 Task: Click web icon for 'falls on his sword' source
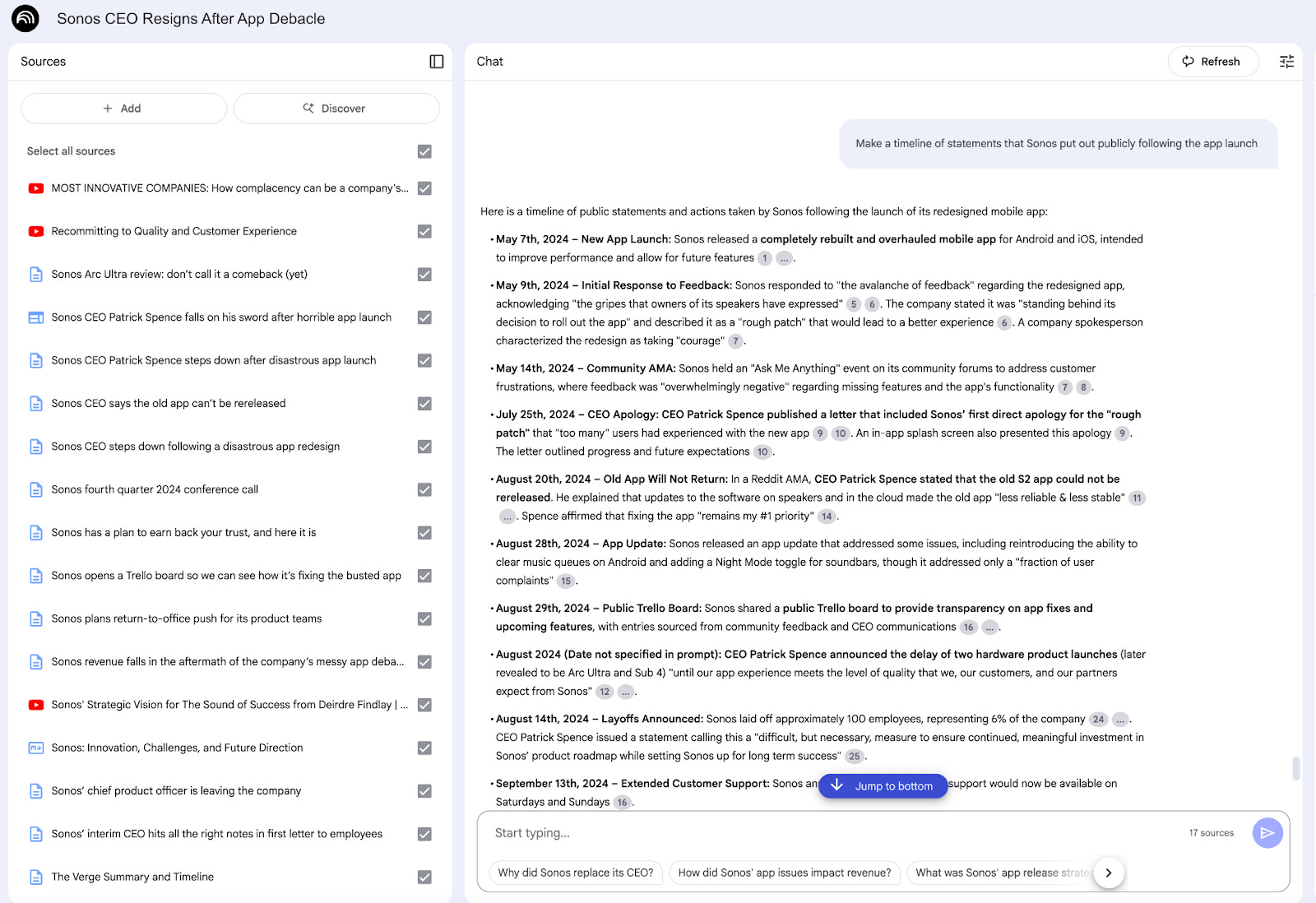tap(36, 317)
